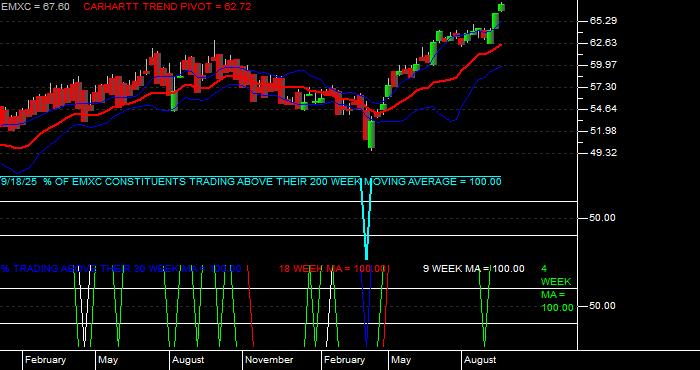Click the 59.97 price axis value
The width and height of the screenshot is (700, 370).
click(603, 65)
